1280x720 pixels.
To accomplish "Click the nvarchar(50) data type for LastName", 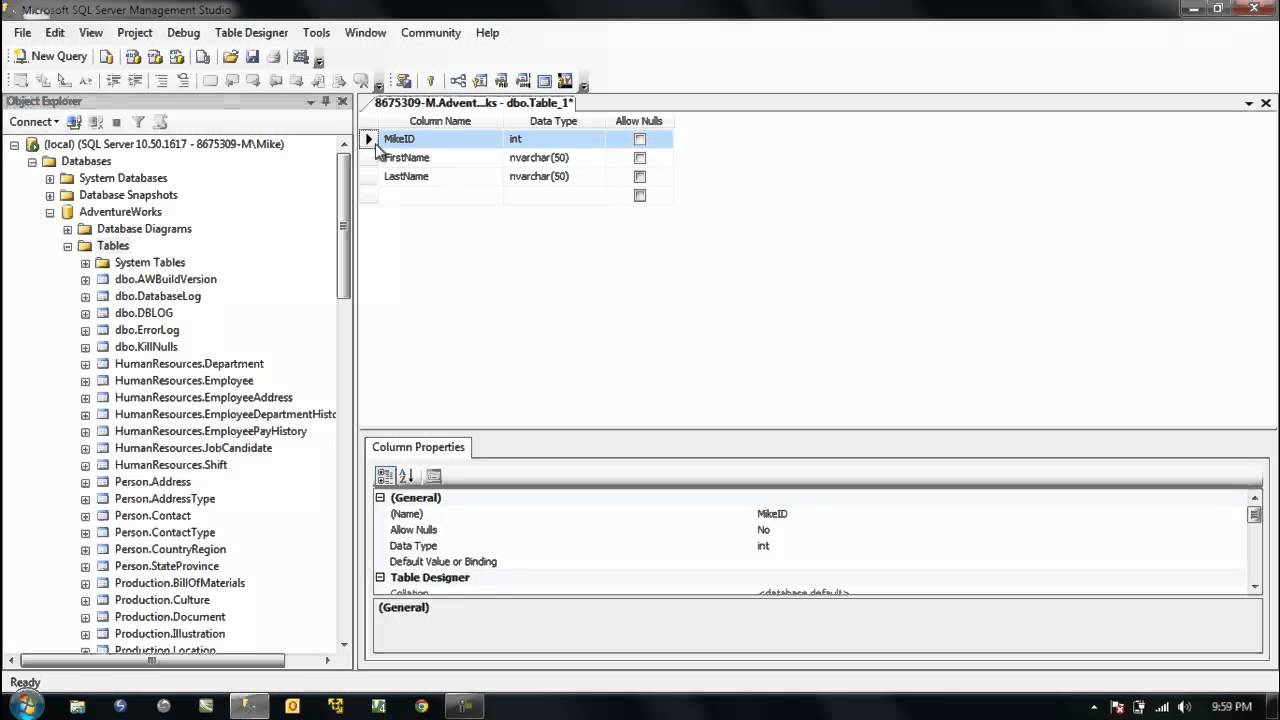I will (x=554, y=177).
